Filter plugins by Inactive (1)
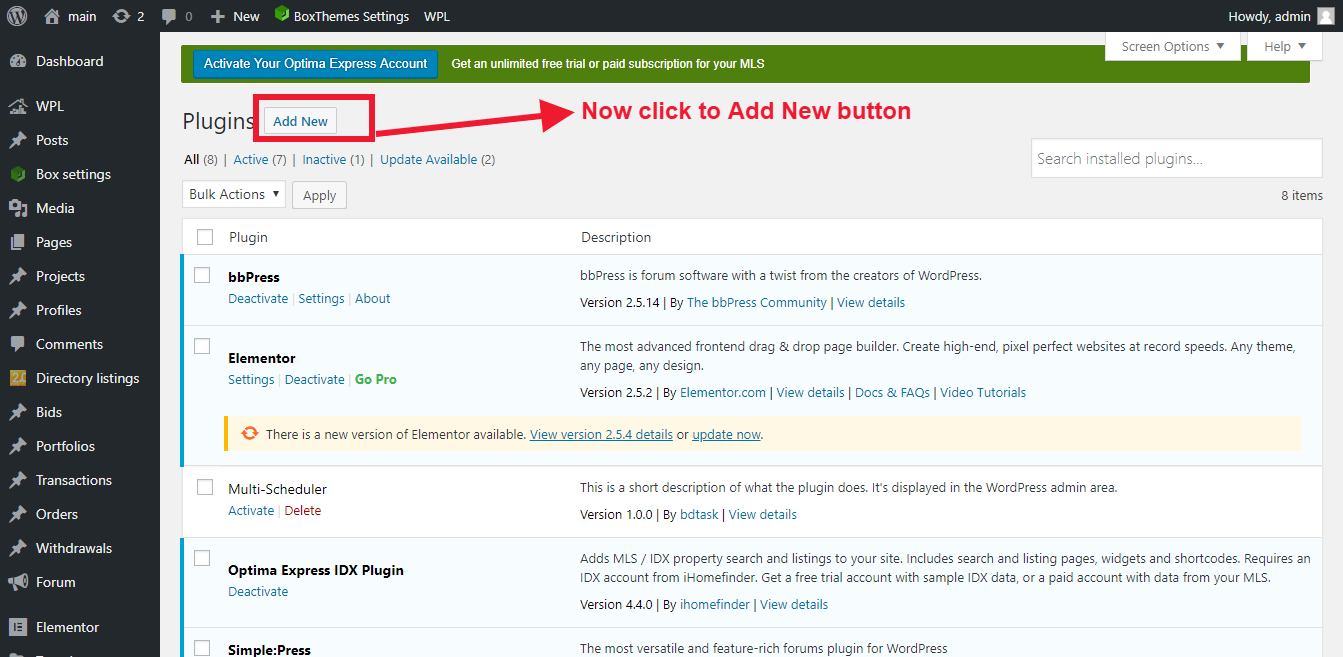 click(x=334, y=159)
